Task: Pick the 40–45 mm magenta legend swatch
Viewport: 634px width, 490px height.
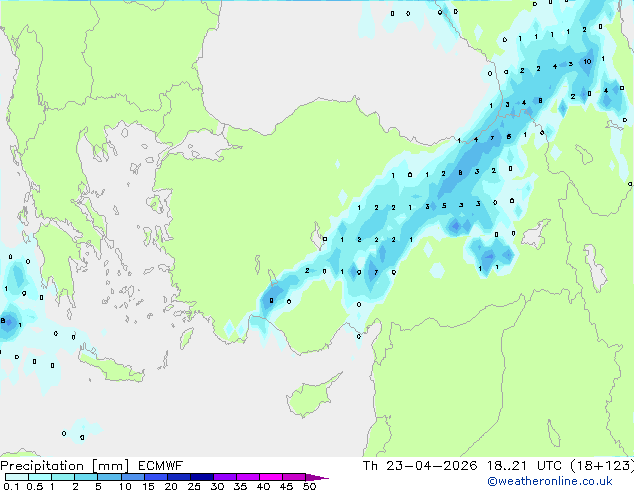Action: coord(271,477)
